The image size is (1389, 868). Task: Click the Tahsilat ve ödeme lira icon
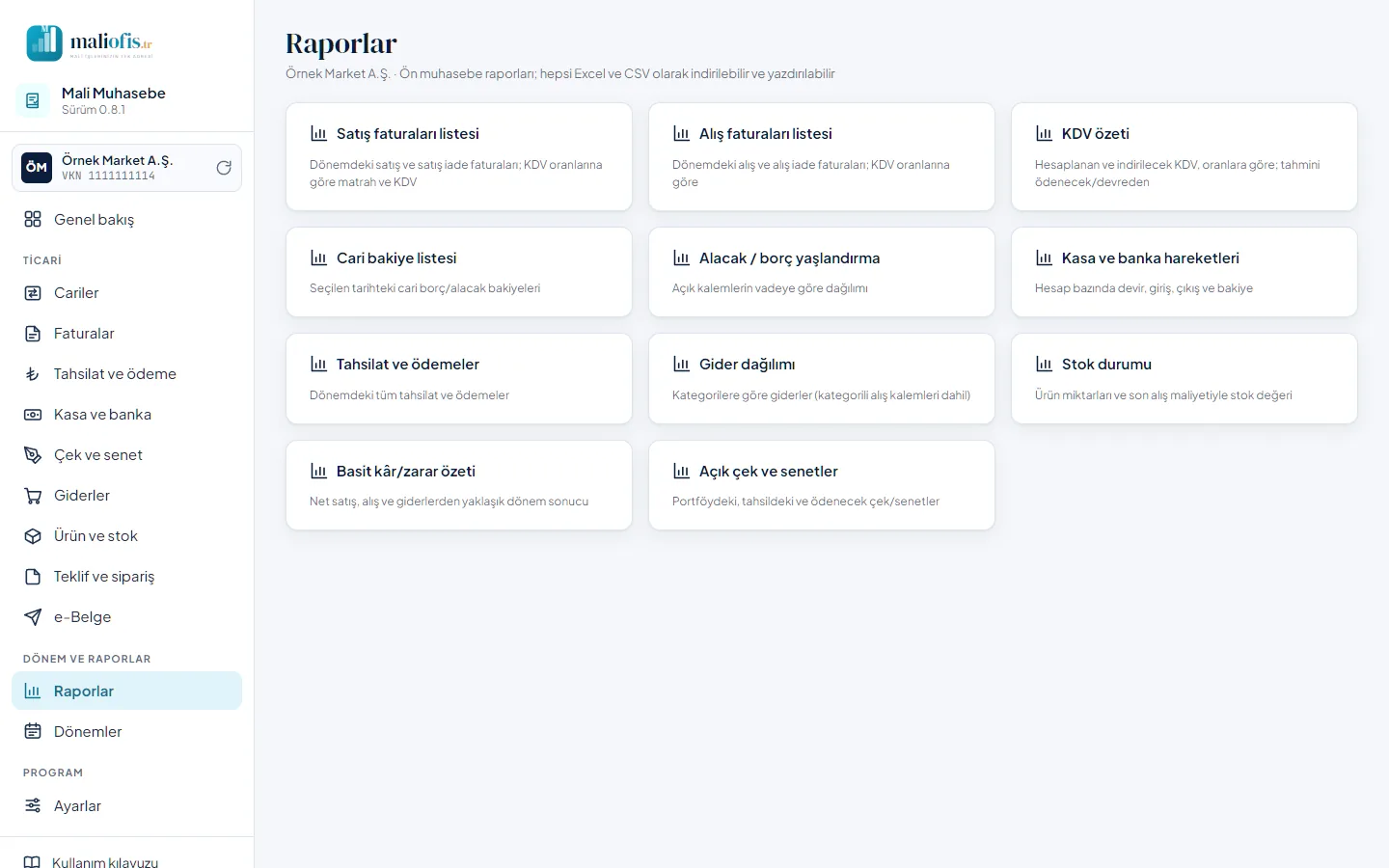33,374
